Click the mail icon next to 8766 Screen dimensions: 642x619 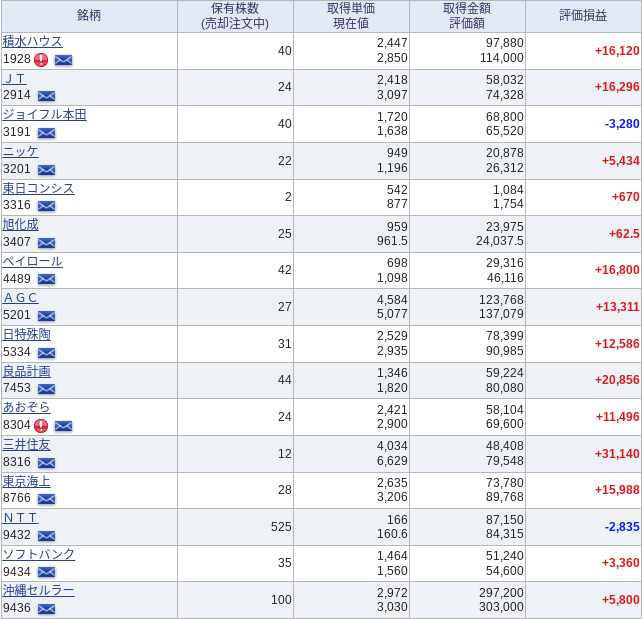(x=46, y=499)
